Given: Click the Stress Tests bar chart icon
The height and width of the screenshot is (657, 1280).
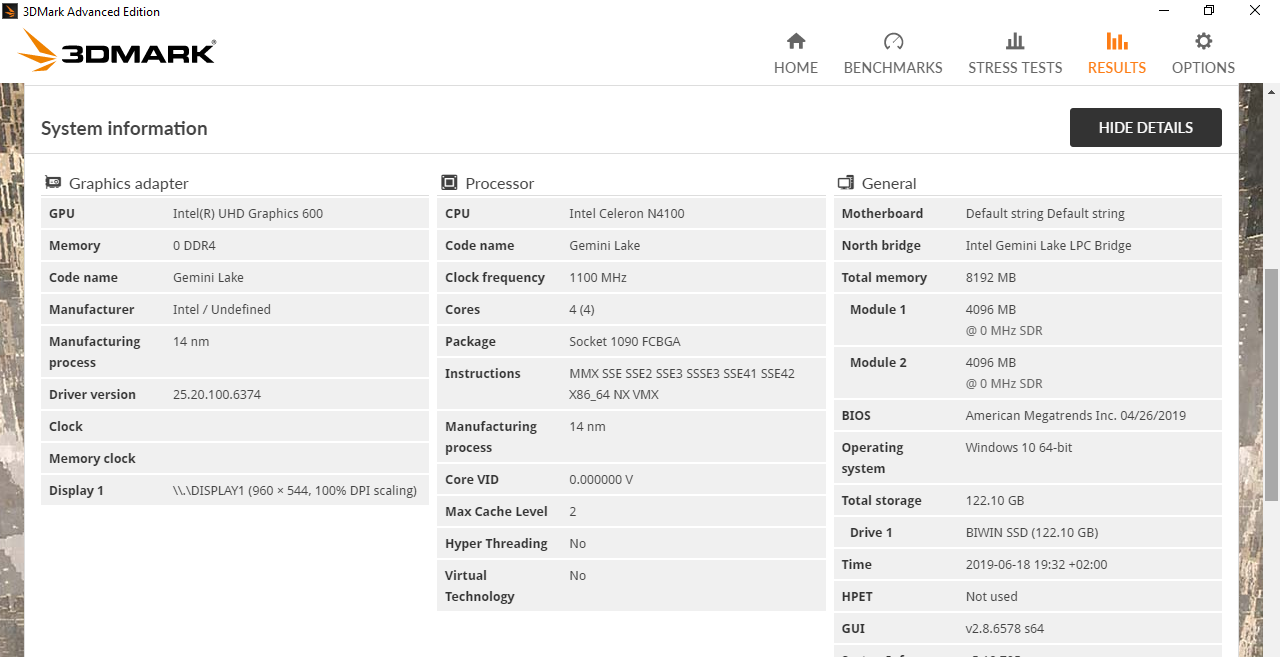Looking at the screenshot, I should point(1015,41).
